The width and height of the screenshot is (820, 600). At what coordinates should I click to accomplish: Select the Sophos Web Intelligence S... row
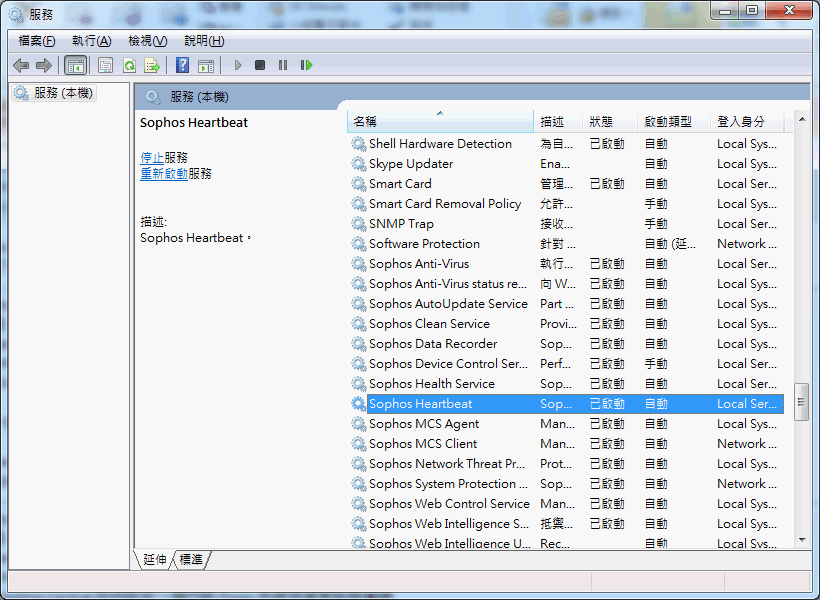point(567,524)
